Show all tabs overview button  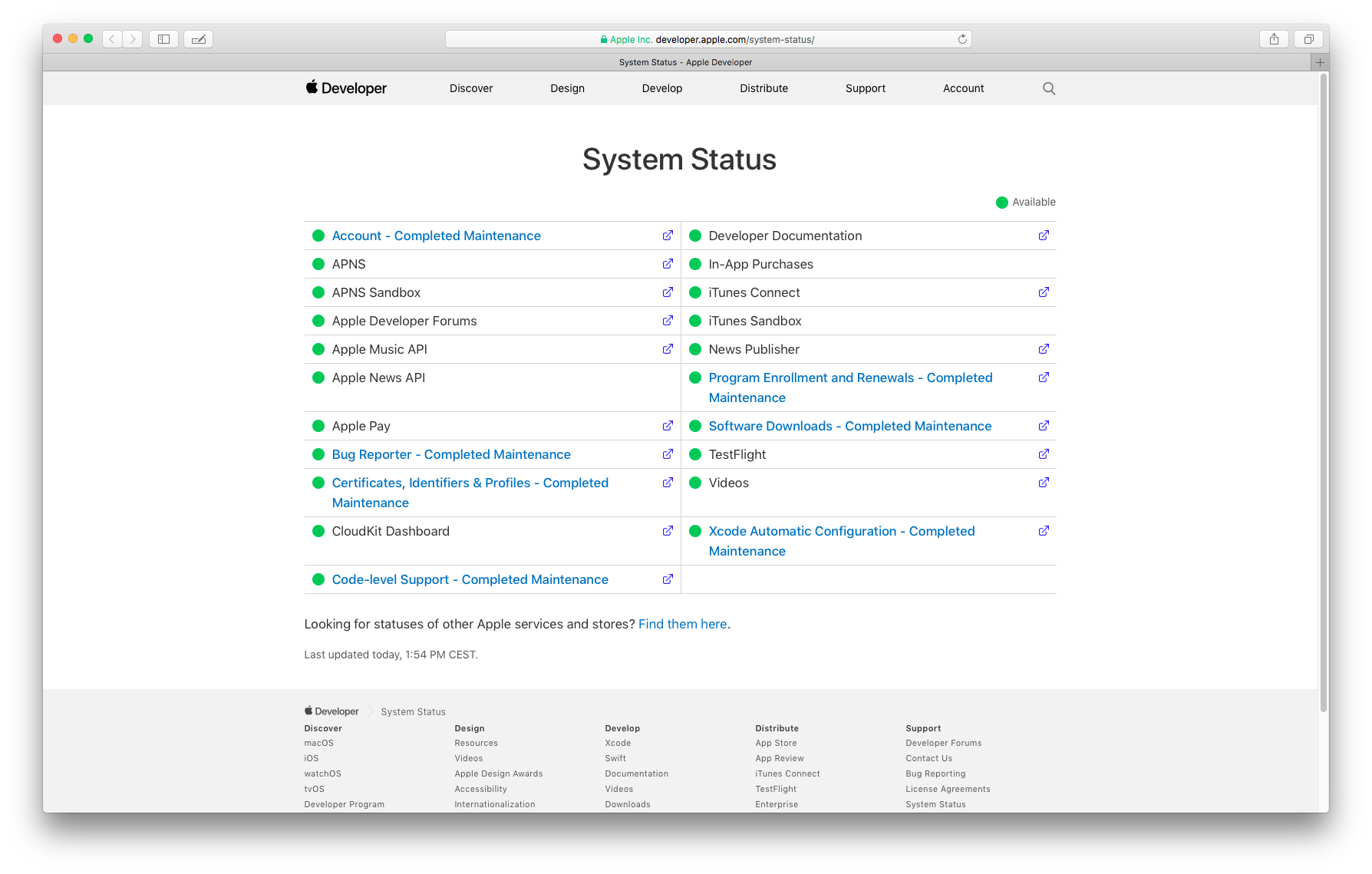[1309, 39]
